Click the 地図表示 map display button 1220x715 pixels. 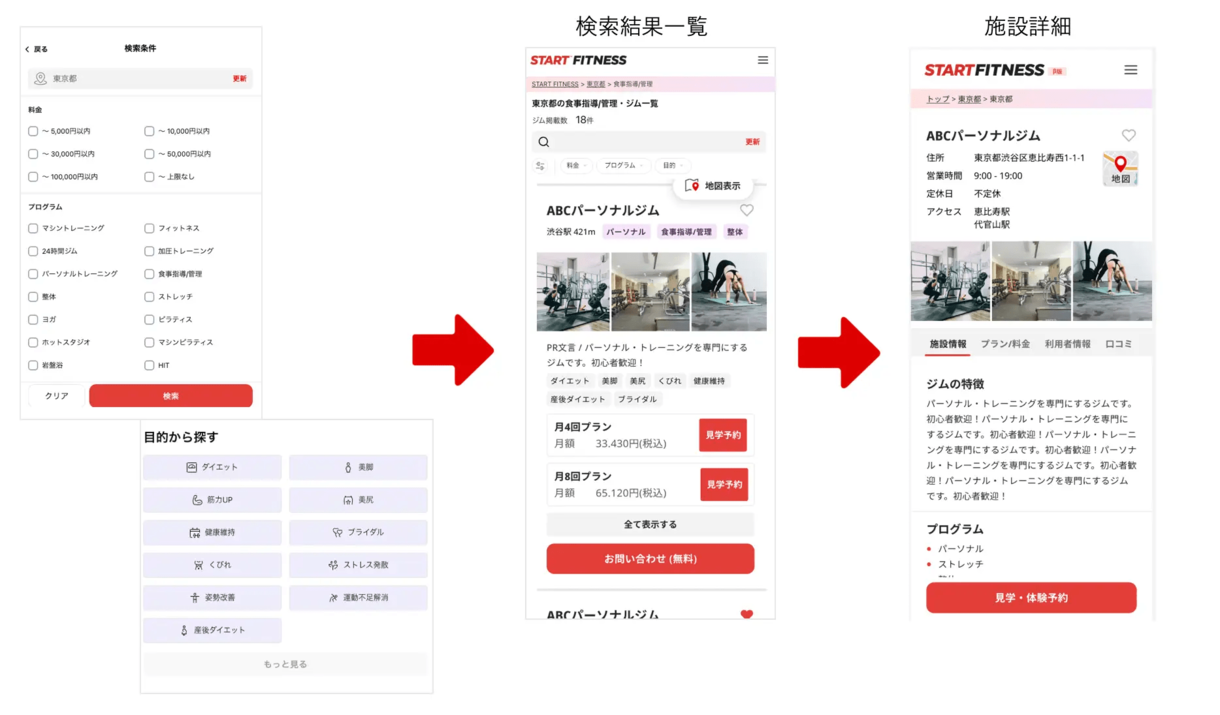pos(713,186)
